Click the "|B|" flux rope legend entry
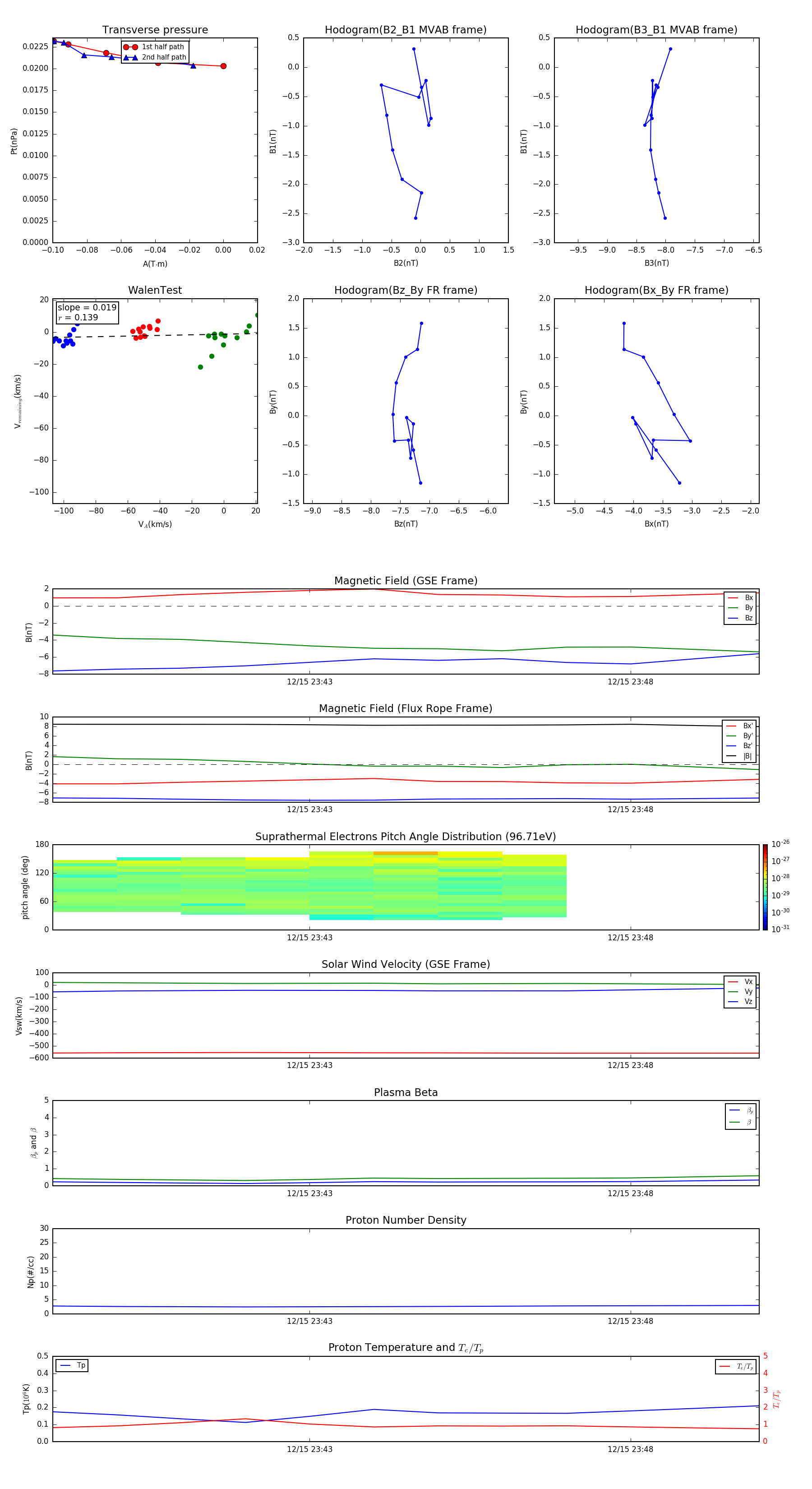Screen dimensions: 812x1489 pos(740,757)
